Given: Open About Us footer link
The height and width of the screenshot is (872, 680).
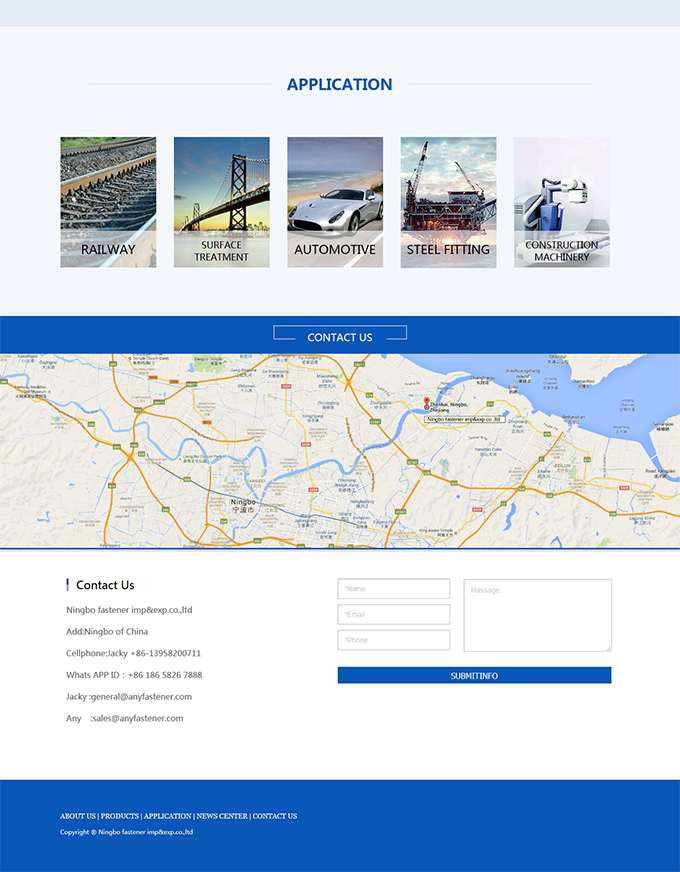Looking at the screenshot, I should click(x=78, y=816).
